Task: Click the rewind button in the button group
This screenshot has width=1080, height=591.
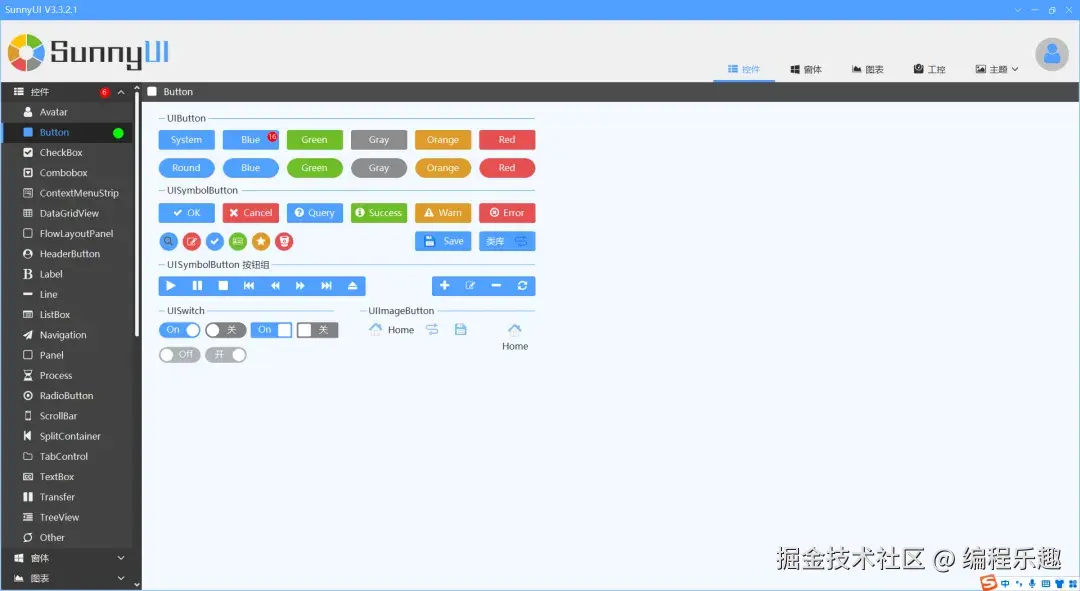Action: pos(275,285)
